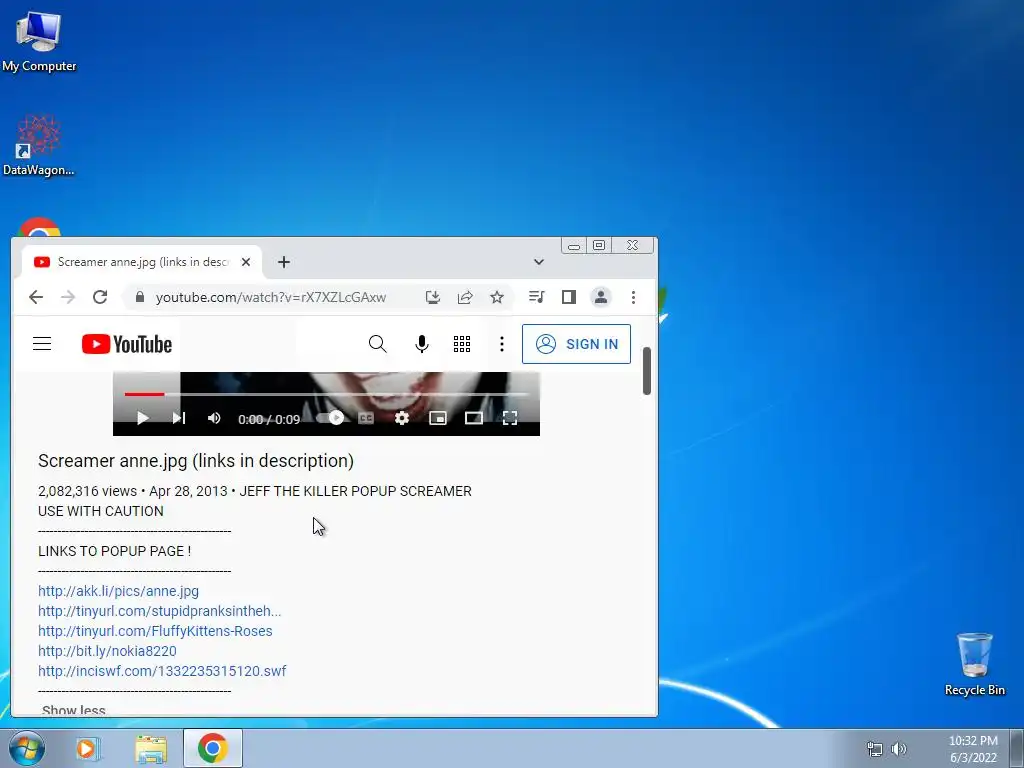Open system volume tray icon

click(x=899, y=749)
